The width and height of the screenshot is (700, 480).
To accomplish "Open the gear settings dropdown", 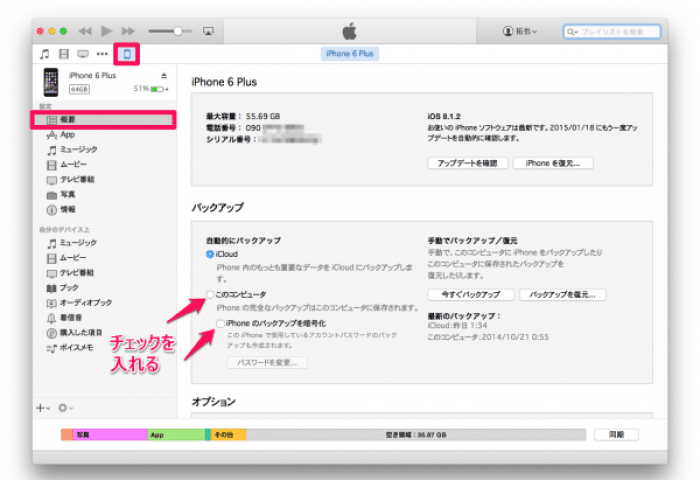I will click(x=66, y=408).
